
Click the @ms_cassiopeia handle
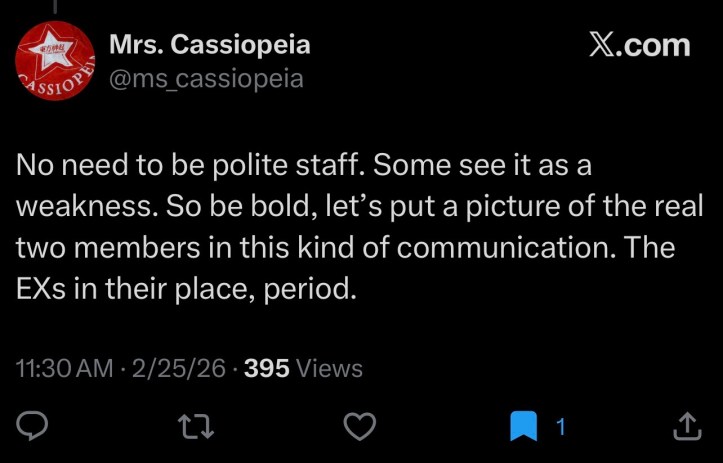204,77
